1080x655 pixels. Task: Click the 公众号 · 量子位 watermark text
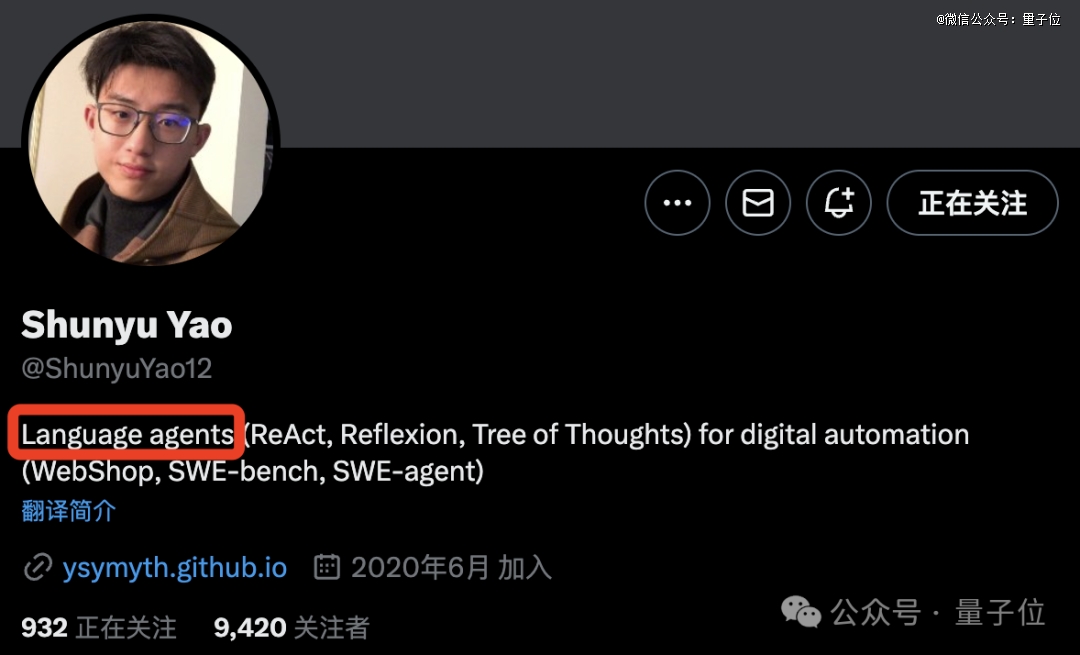937,612
